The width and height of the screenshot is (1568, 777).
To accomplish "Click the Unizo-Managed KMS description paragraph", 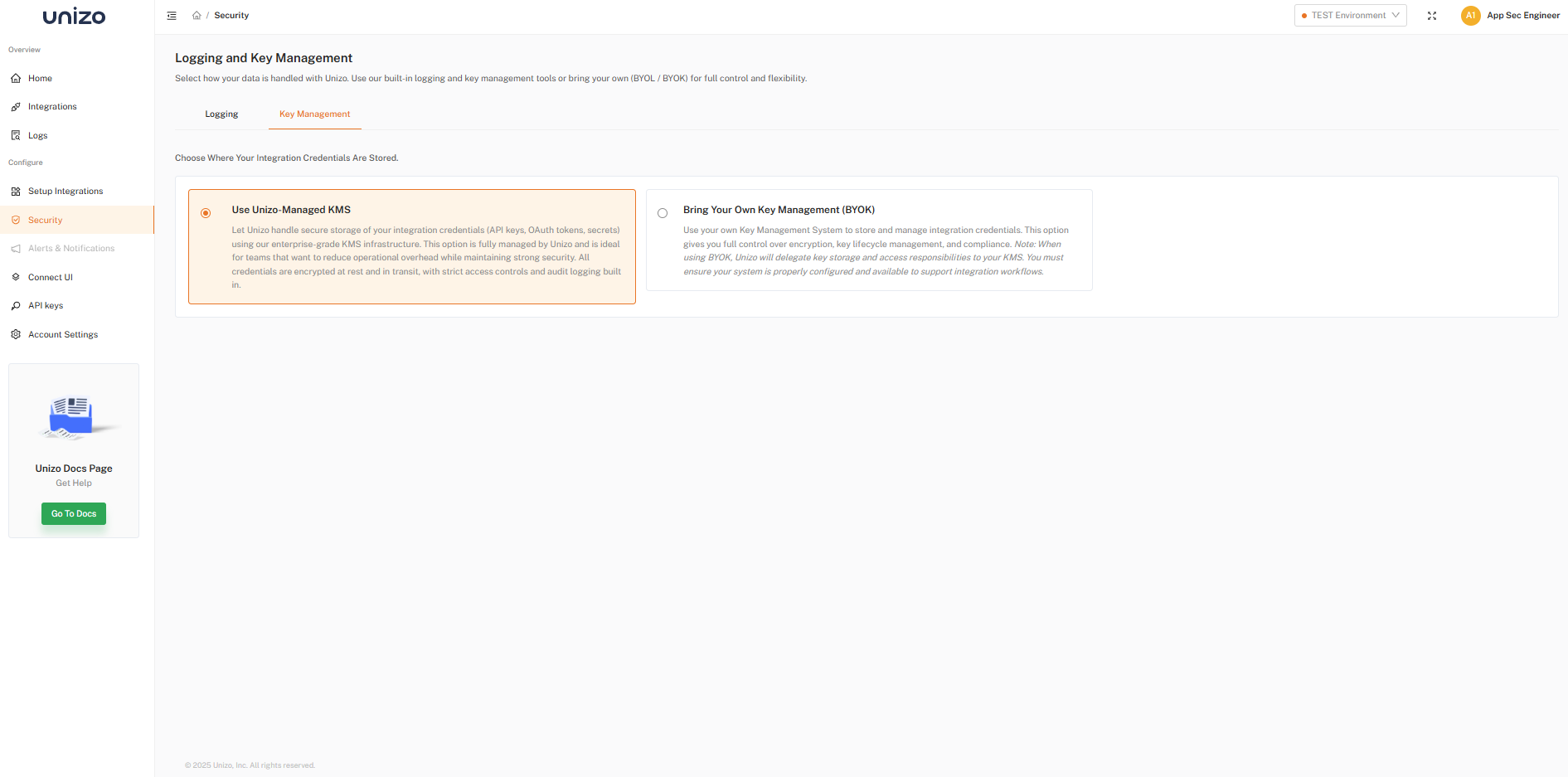I will pos(426,258).
